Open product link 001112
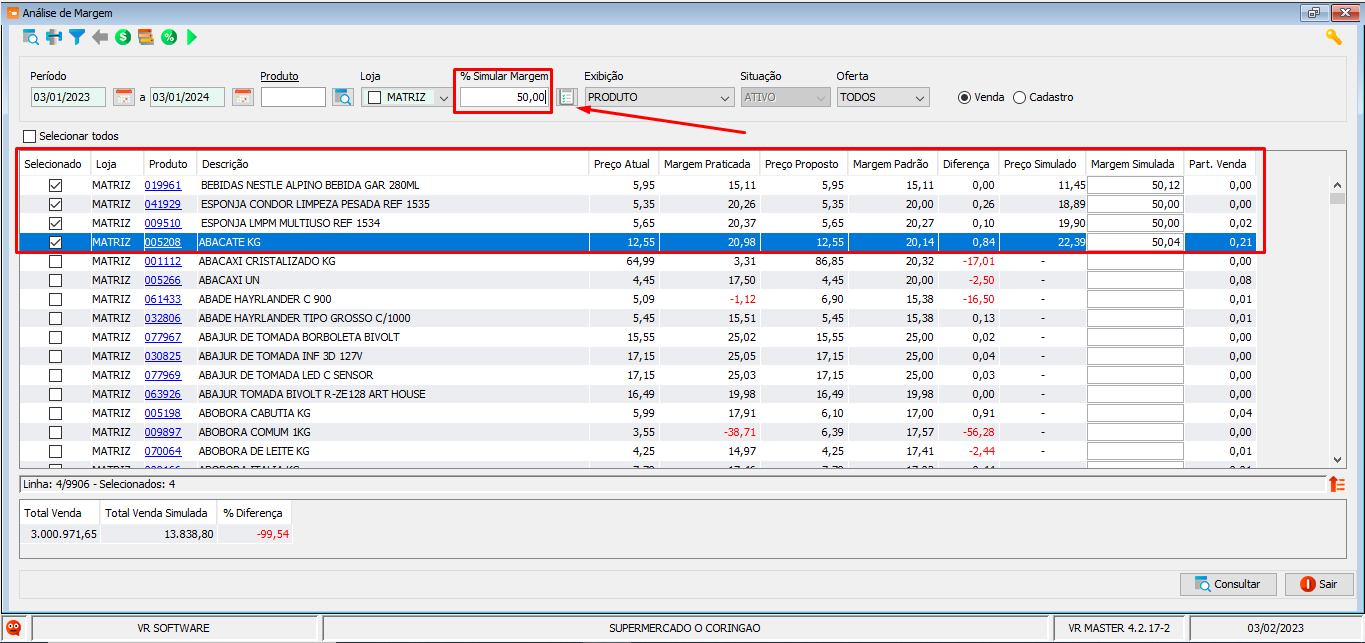 tap(163, 261)
